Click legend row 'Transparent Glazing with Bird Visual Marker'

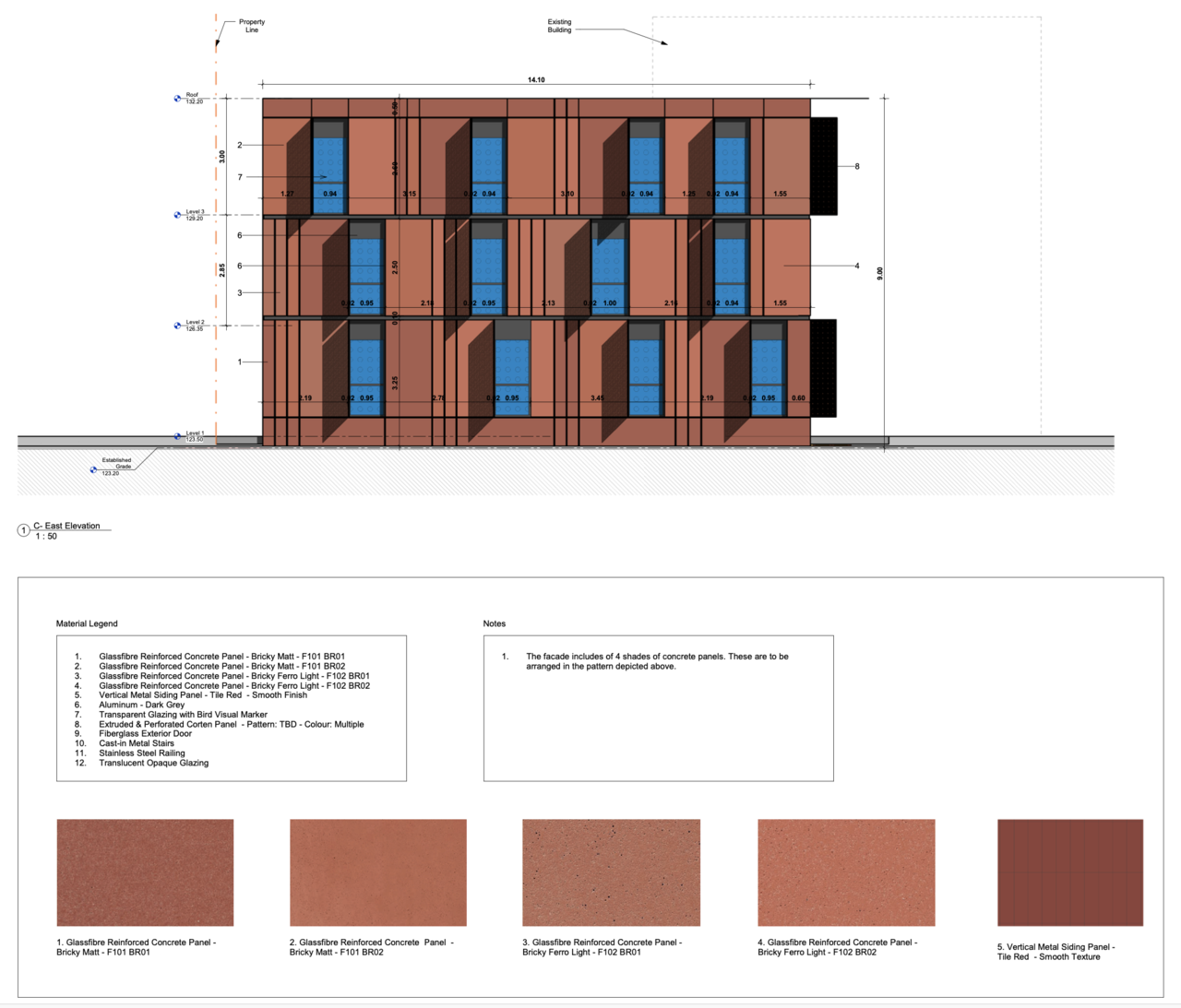(x=172, y=715)
